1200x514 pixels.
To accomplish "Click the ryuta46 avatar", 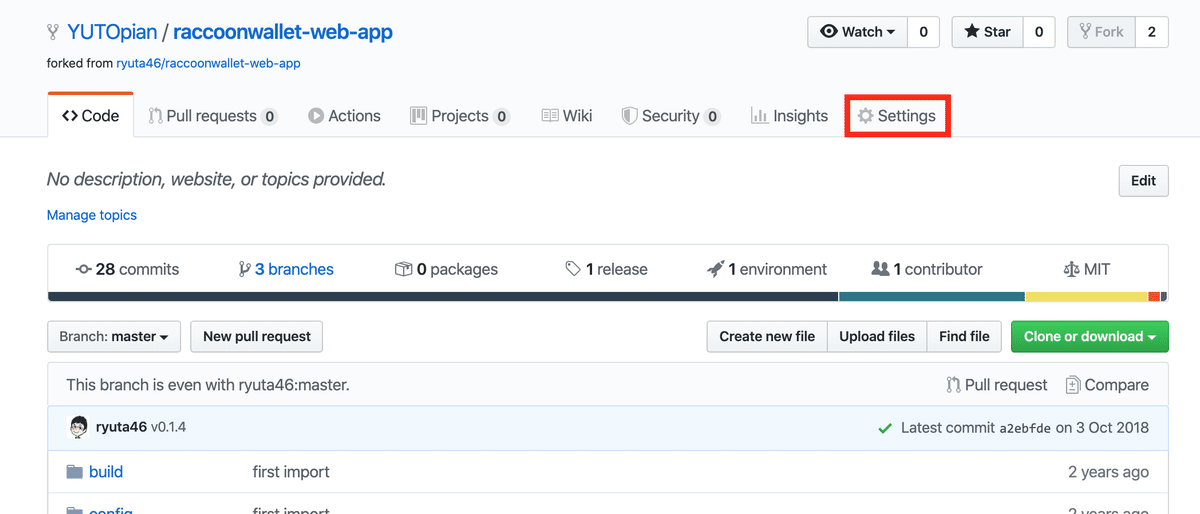I will pyautogui.click(x=78, y=427).
